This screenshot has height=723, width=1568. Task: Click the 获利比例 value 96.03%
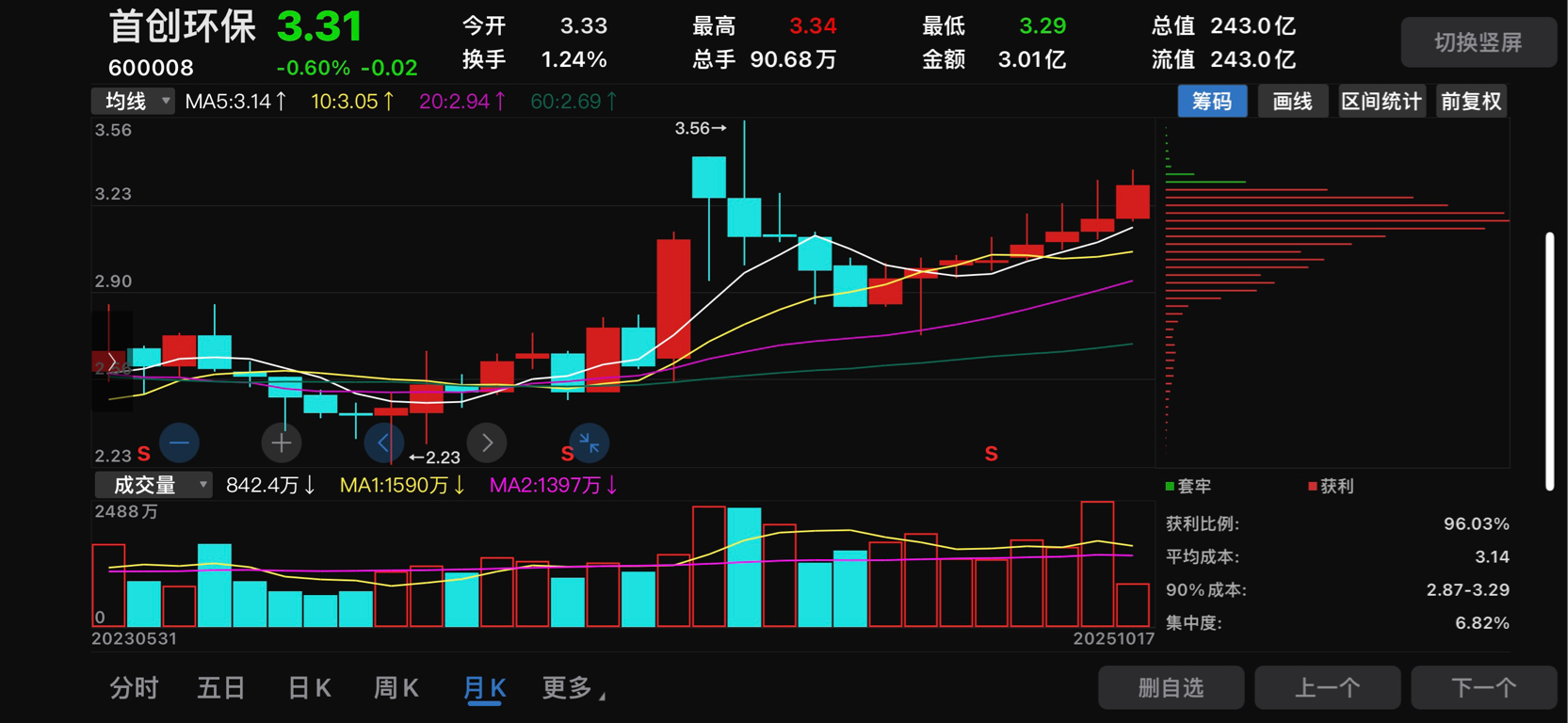(x=1476, y=523)
